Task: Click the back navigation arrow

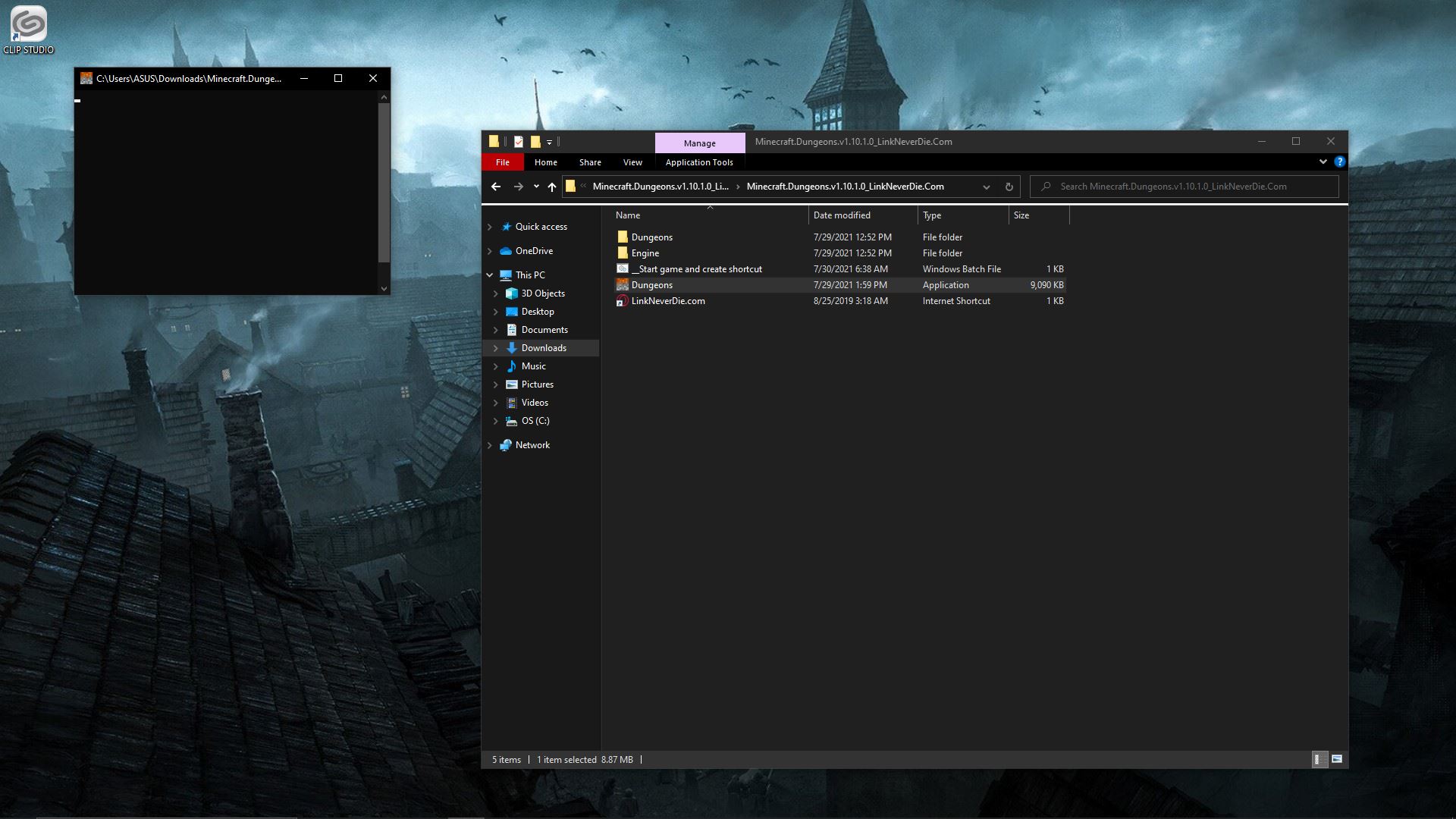Action: tap(496, 187)
